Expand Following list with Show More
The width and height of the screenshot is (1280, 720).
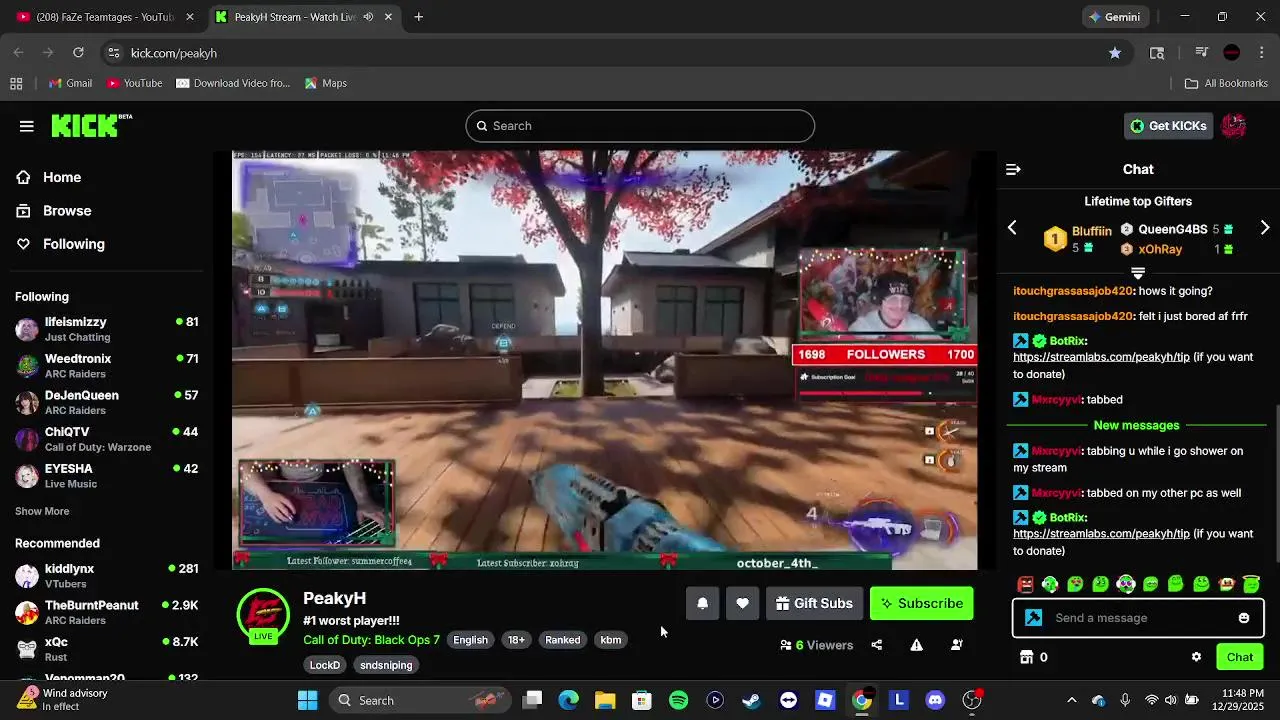point(42,511)
